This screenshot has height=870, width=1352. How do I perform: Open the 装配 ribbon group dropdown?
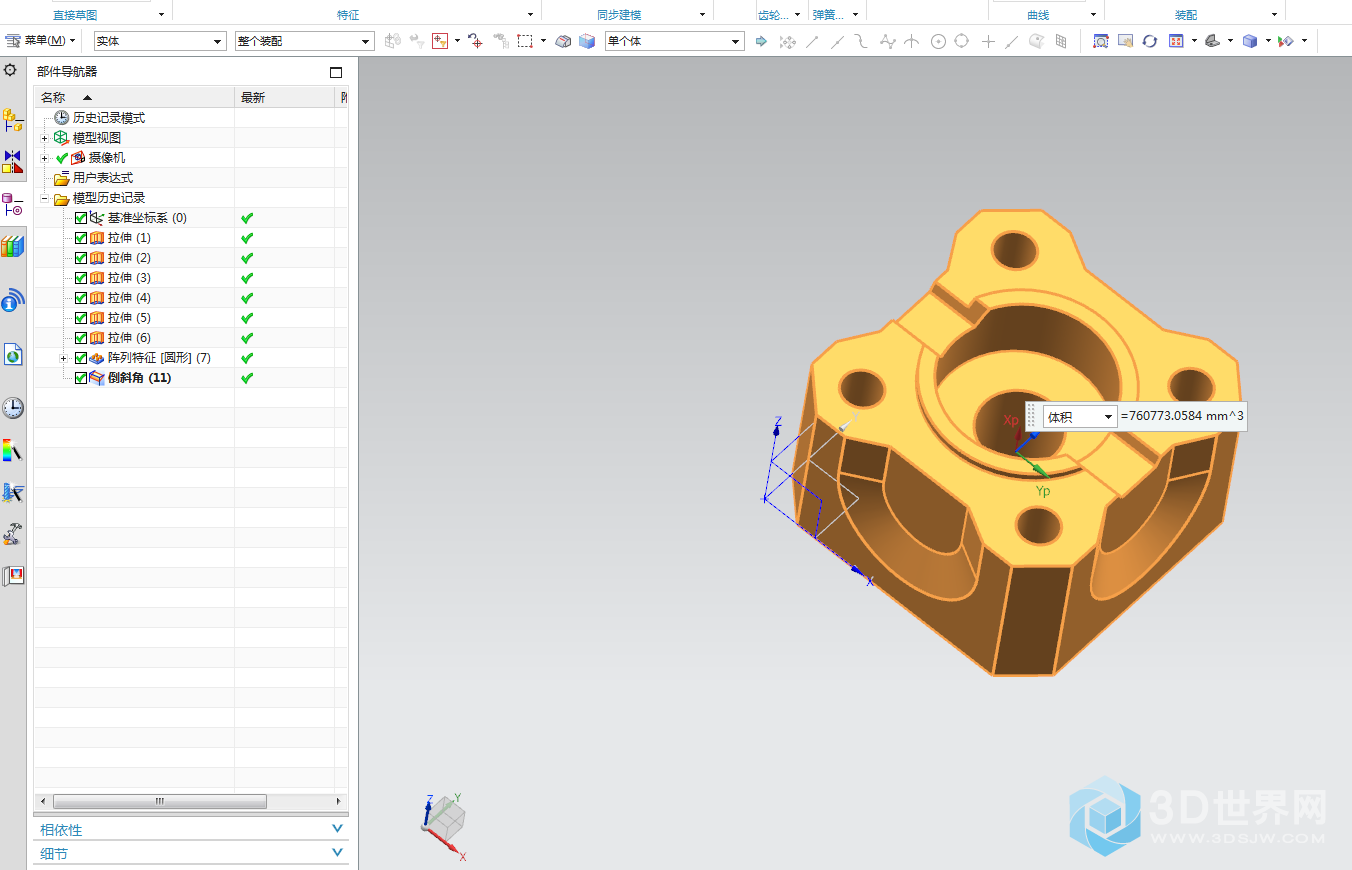click(x=1274, y=15)
